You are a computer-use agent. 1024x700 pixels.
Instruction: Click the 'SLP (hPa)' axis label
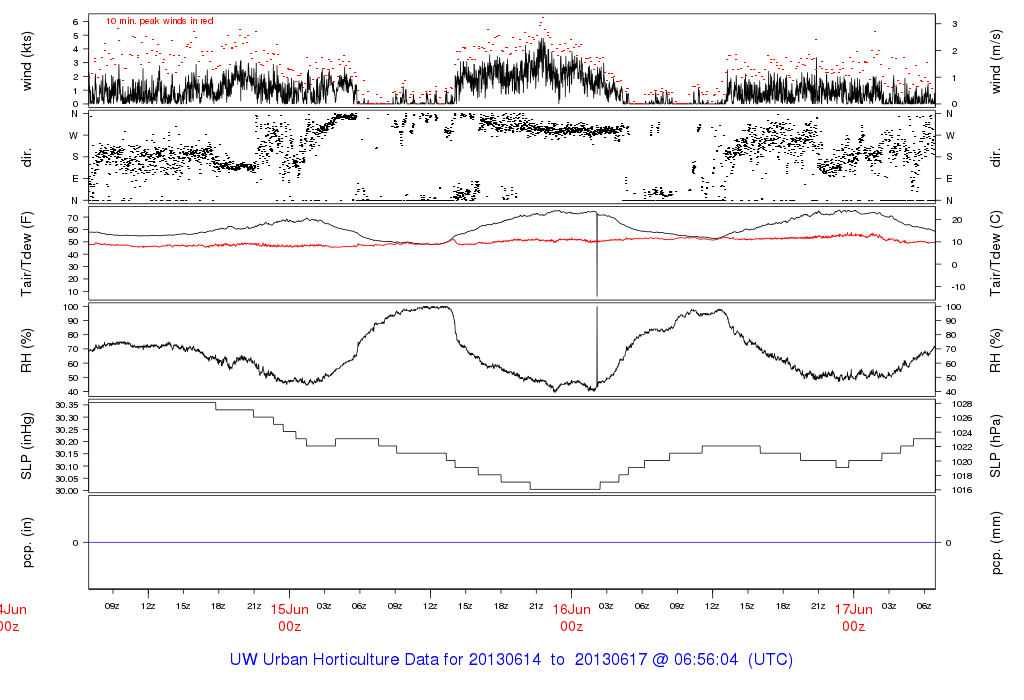pyautogui.click(x=996, y=445)
